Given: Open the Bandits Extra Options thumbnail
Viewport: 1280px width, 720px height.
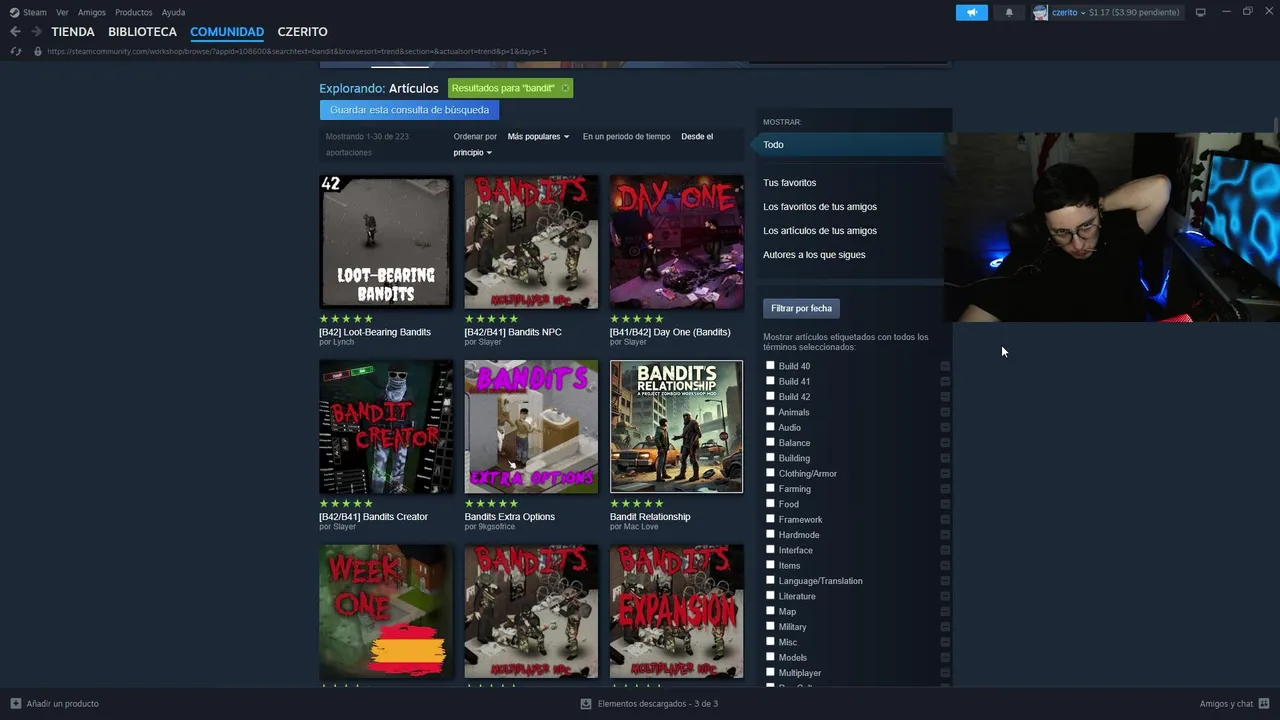Looking at the screenshot, I should 531,427.
